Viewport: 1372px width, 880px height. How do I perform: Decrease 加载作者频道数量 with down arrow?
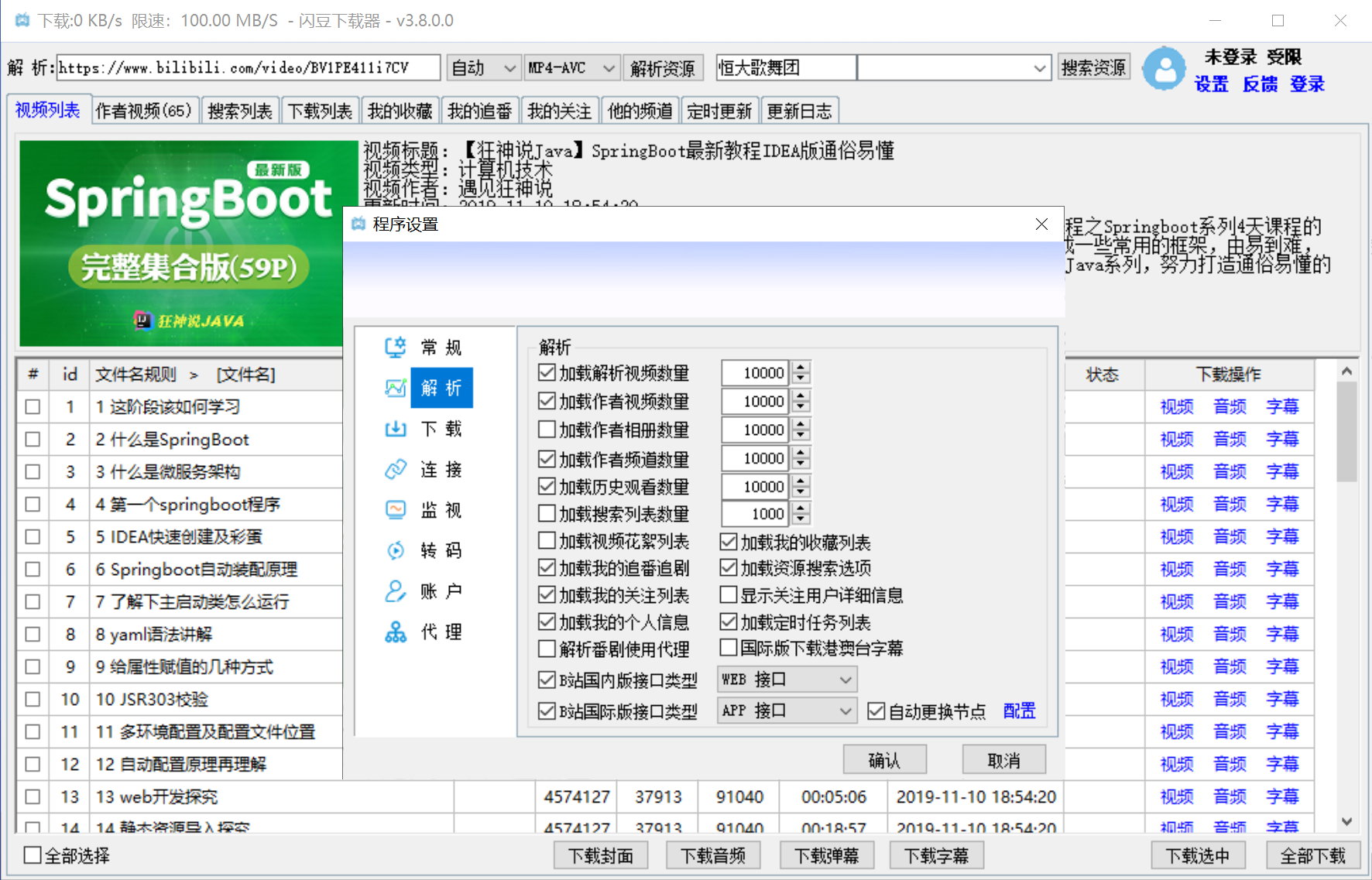801,464
